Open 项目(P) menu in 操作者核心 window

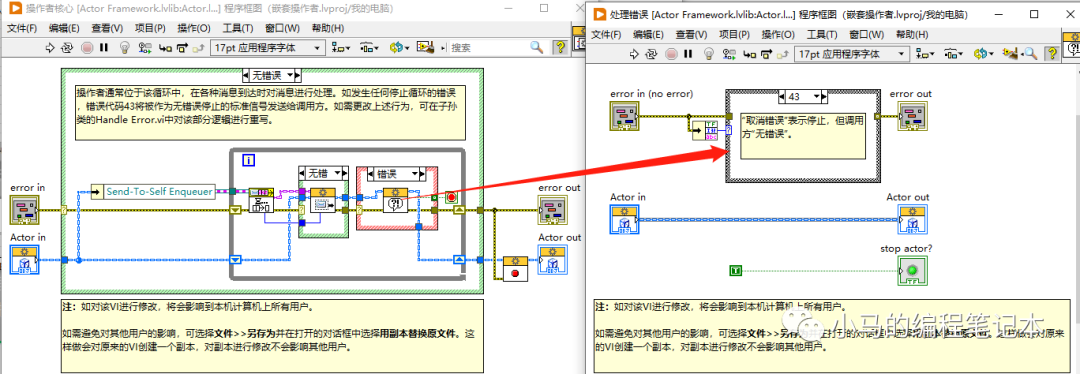coord(150,28)
